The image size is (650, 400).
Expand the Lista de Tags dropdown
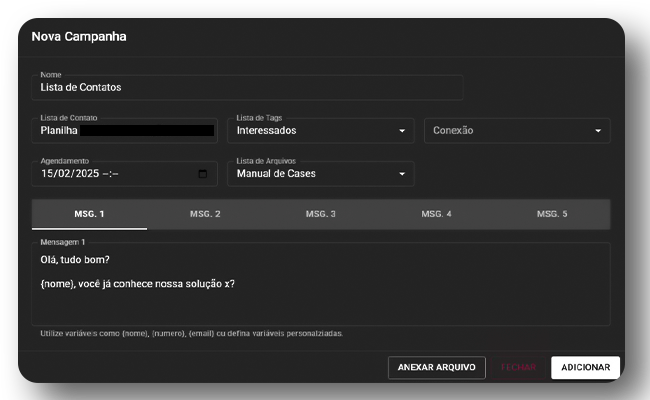tap(401, 131)
